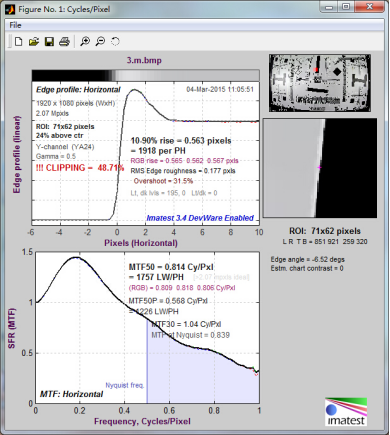Click the peak of the edge profile curve

[x=134, y=90]
